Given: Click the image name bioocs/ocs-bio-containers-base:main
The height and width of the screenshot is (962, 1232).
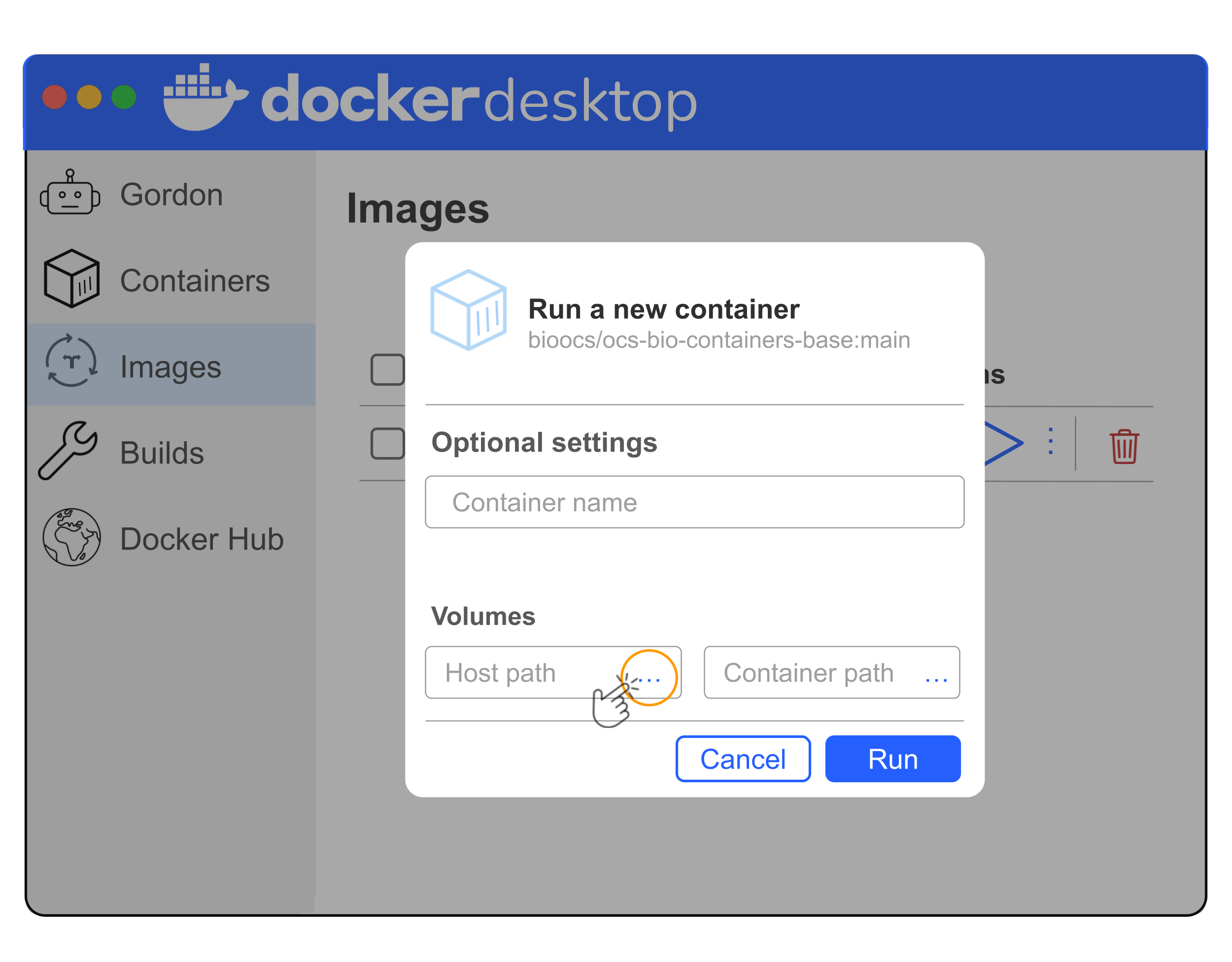Looking at the screenshot, I should [x=719, y=340].
